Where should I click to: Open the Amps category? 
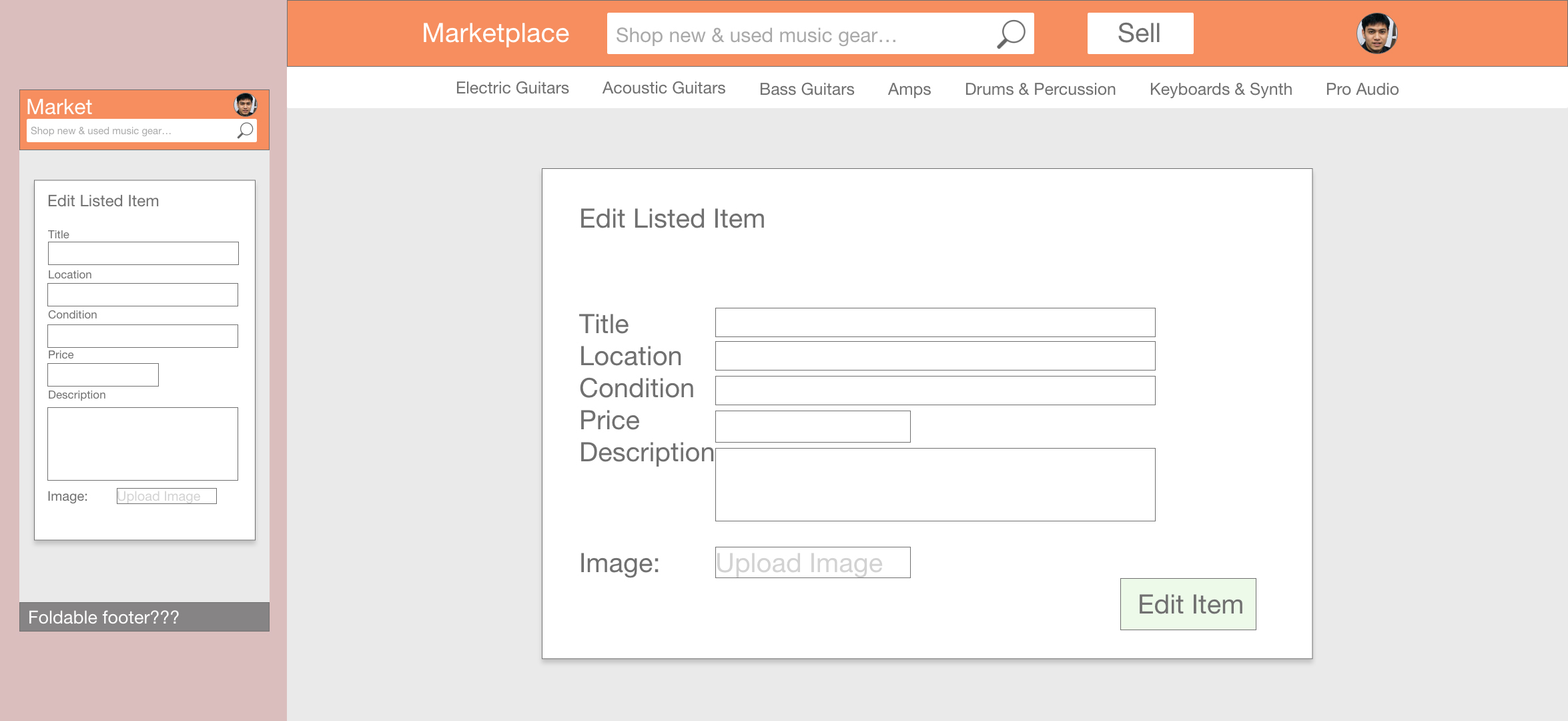pos(909,89)
